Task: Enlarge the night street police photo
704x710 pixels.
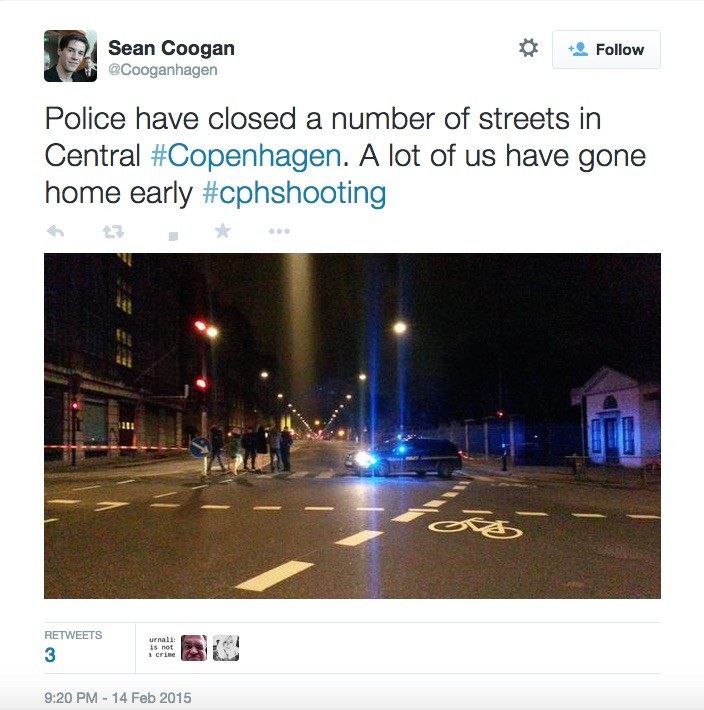Action: point(352,426)
